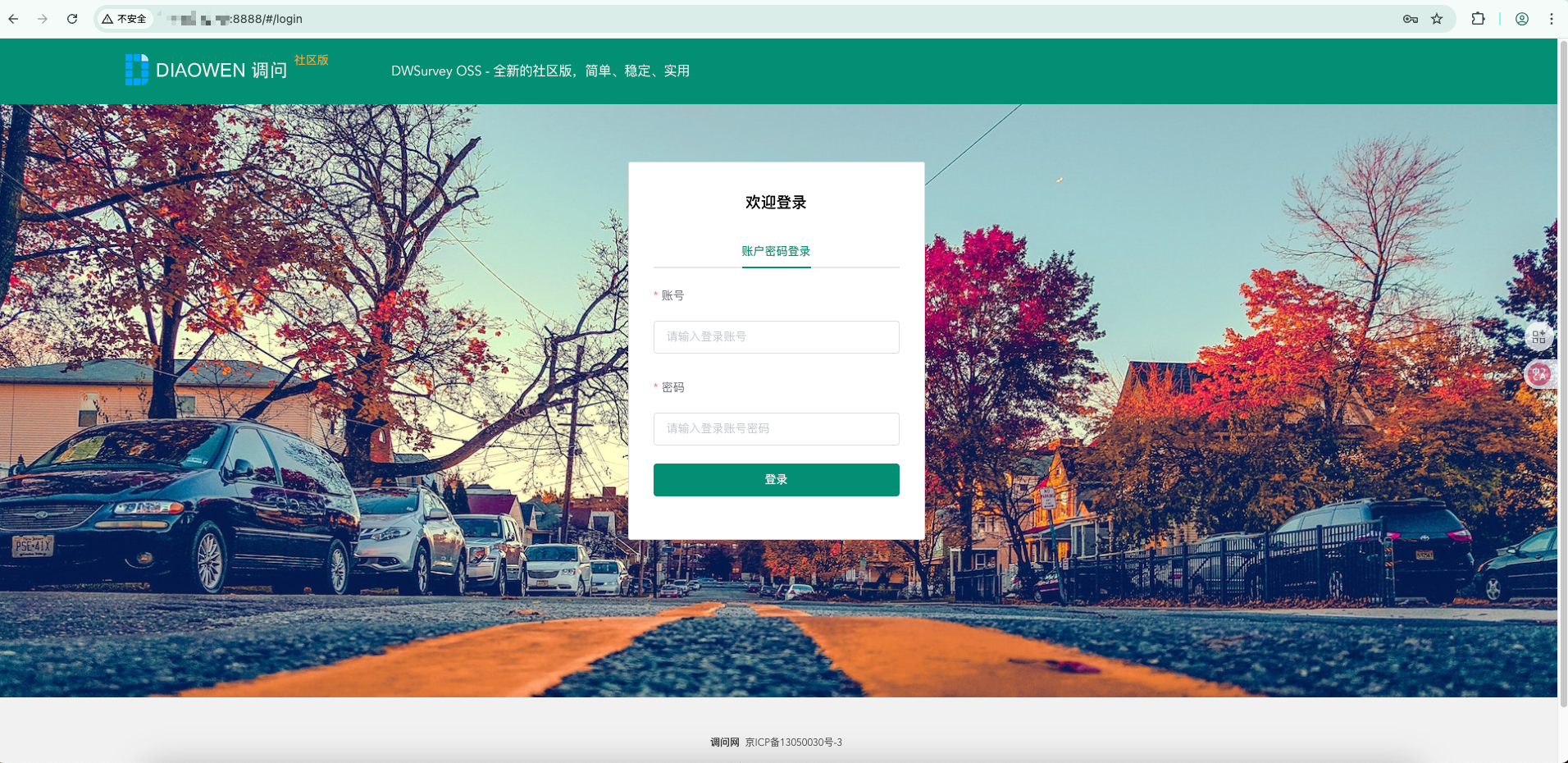Click the DIAOWEN blue logo icon
1568x763 pixels.
tap(137, 70)
